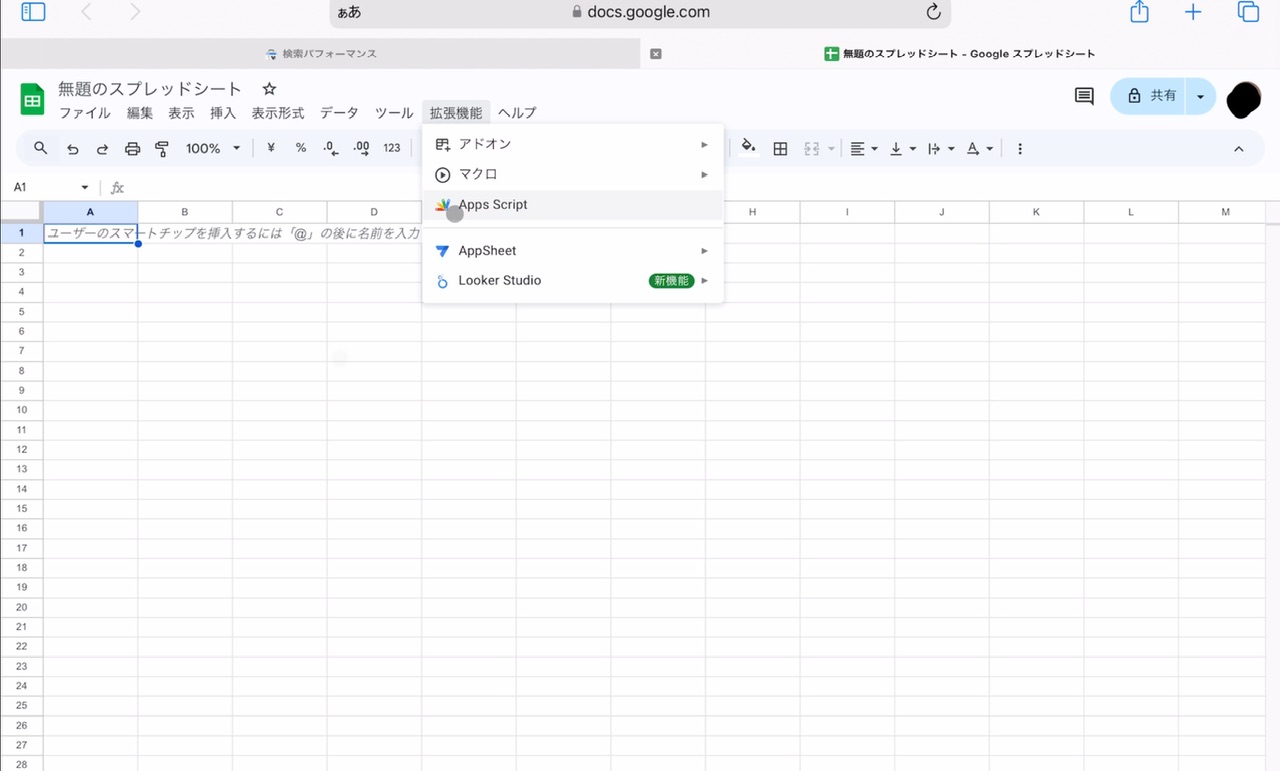Open the horizontal align dropdown
The height and width of the screenshot is (771, 1280).
pyautogui.click(x=864, y=148)
